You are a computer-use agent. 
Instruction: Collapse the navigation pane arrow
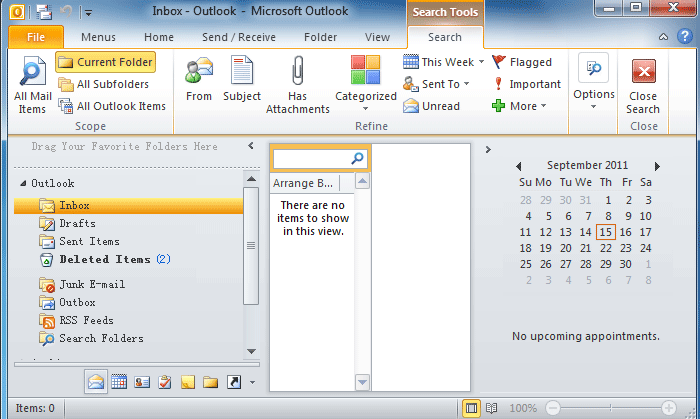pos(251,145)
